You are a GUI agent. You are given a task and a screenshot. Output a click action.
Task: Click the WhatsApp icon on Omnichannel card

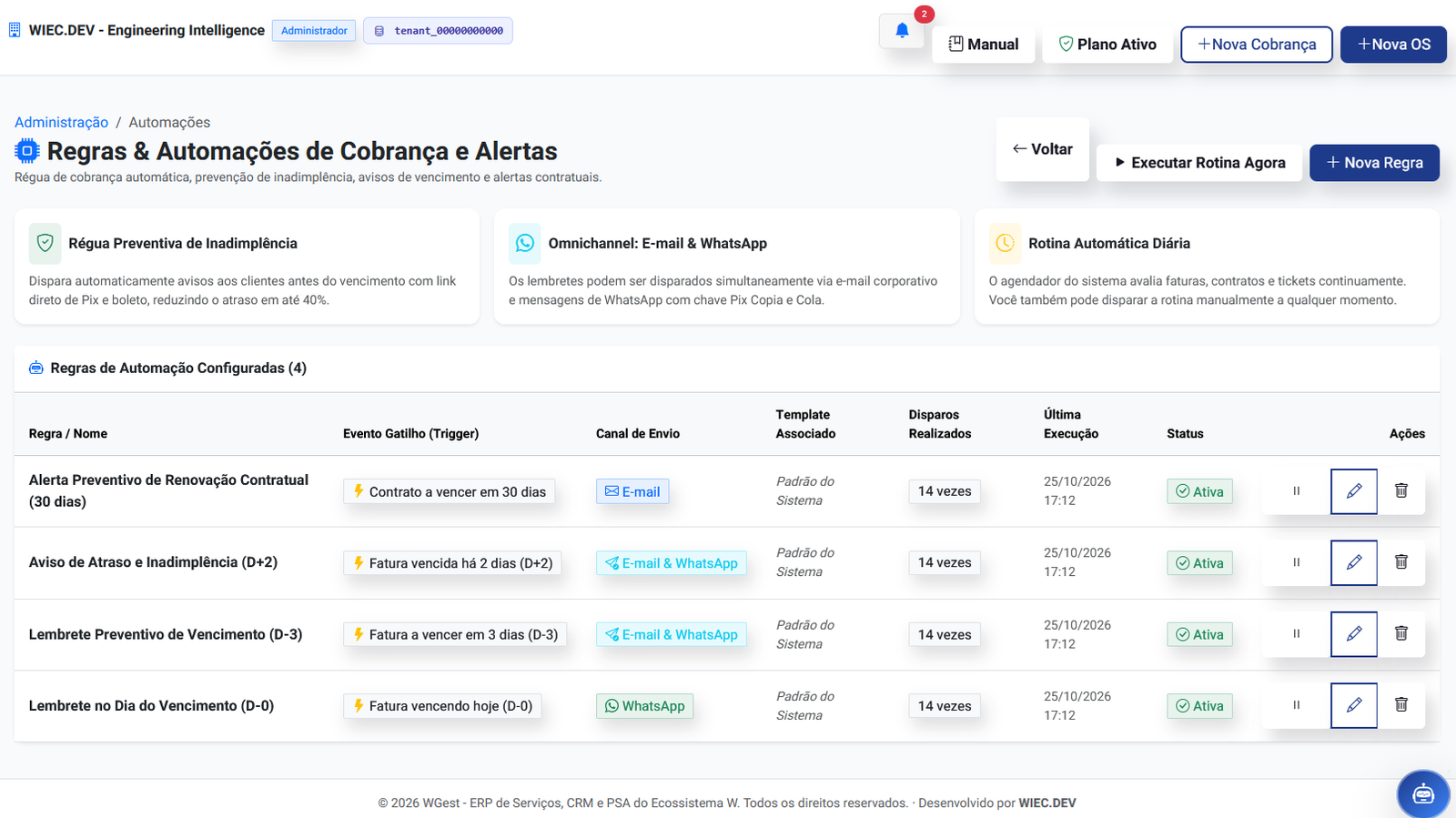(525, 243)
